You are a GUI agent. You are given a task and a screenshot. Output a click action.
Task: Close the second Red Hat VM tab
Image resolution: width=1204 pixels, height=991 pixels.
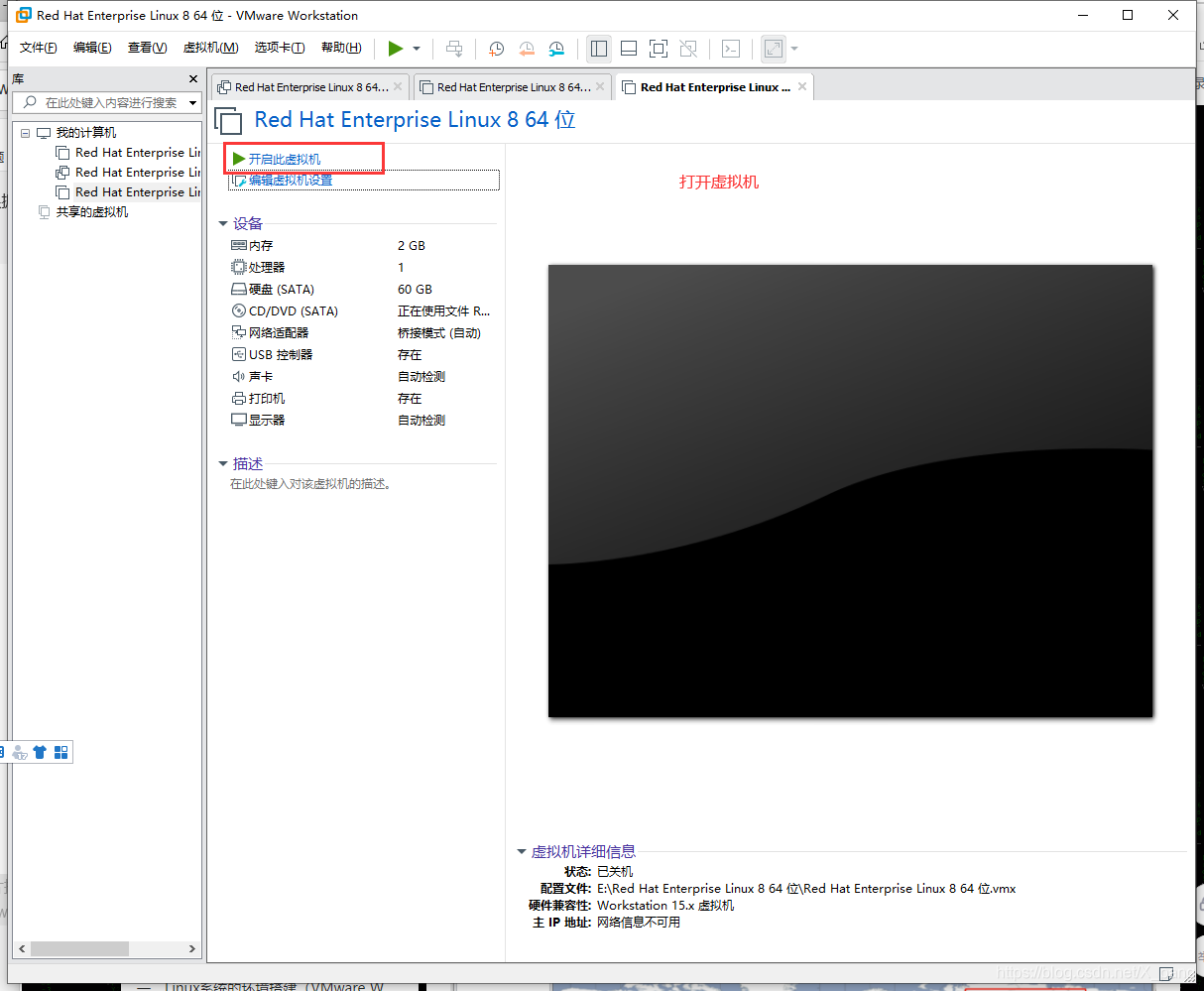point(600,87)
